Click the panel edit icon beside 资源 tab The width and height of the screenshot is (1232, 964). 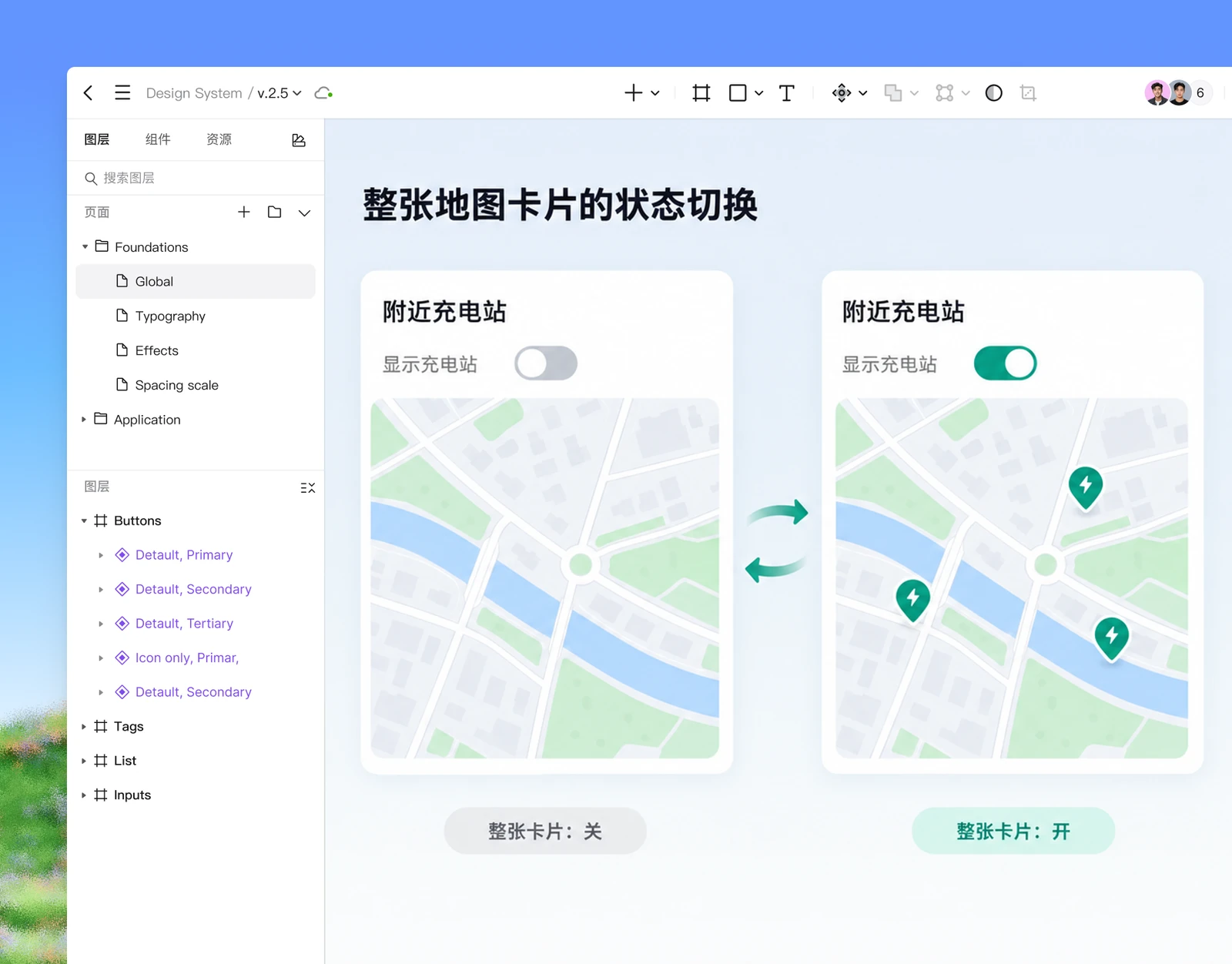click(299, 139)
